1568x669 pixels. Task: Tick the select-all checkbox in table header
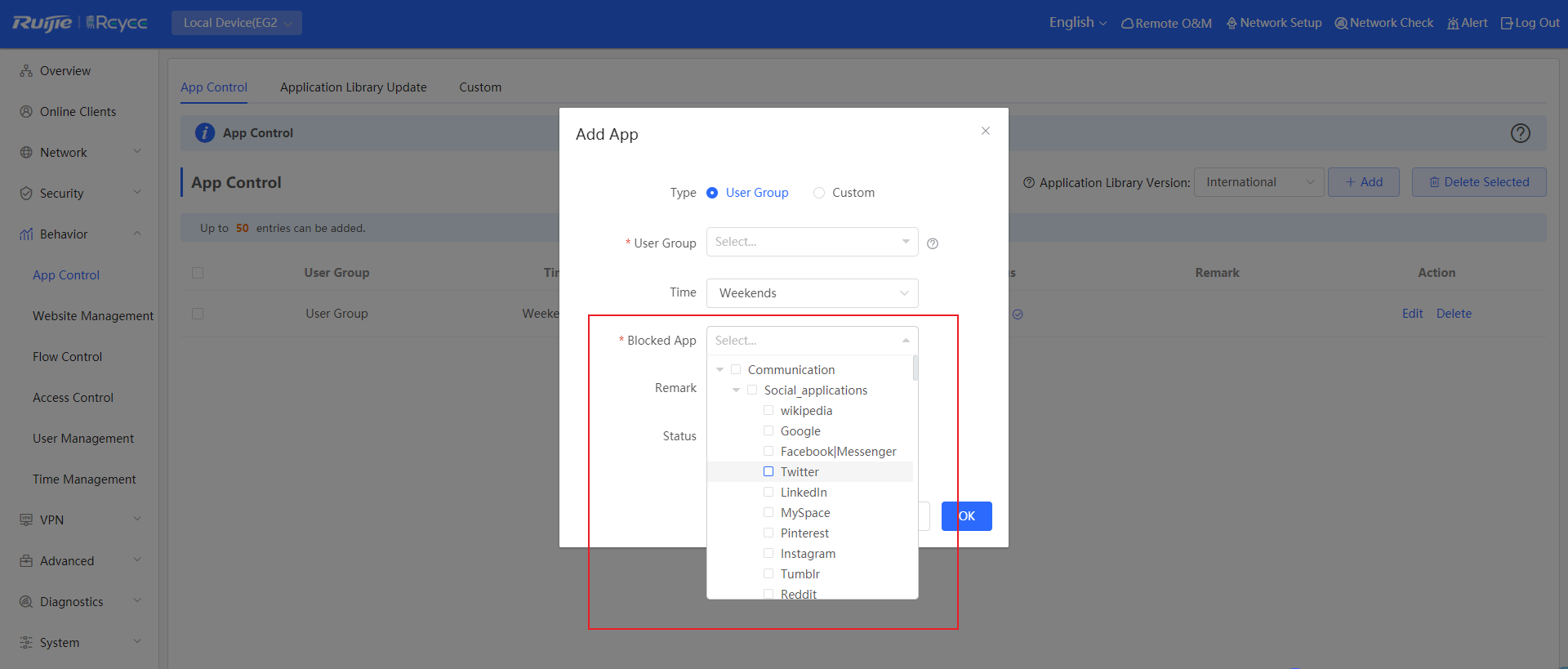point(198,273)
